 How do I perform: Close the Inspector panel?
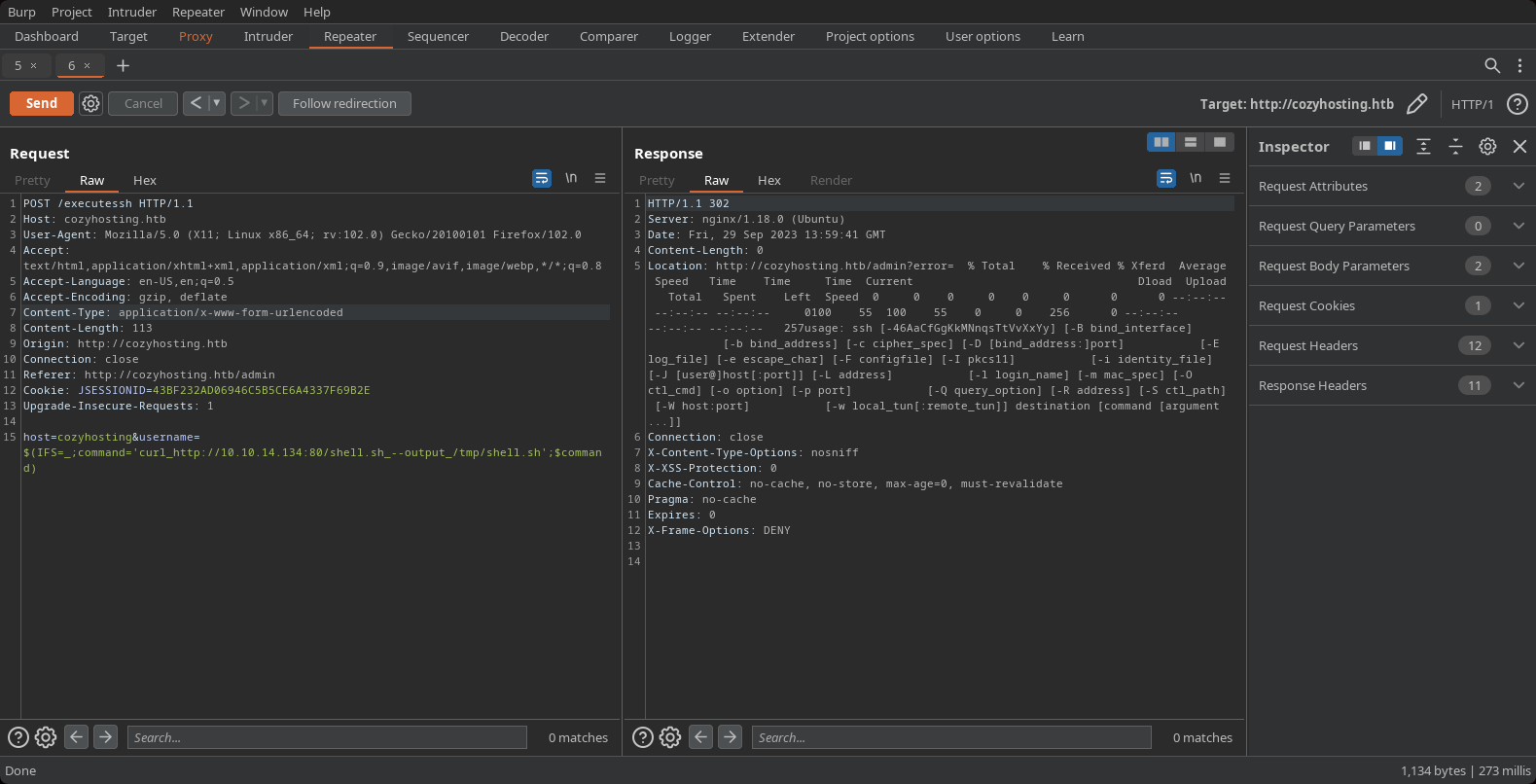(x=1519, y=146)
